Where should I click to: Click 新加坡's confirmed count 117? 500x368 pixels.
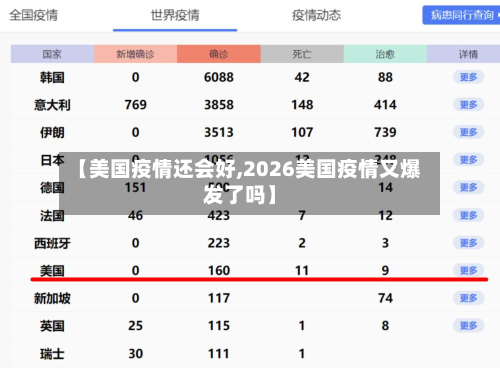coord(219,298)
